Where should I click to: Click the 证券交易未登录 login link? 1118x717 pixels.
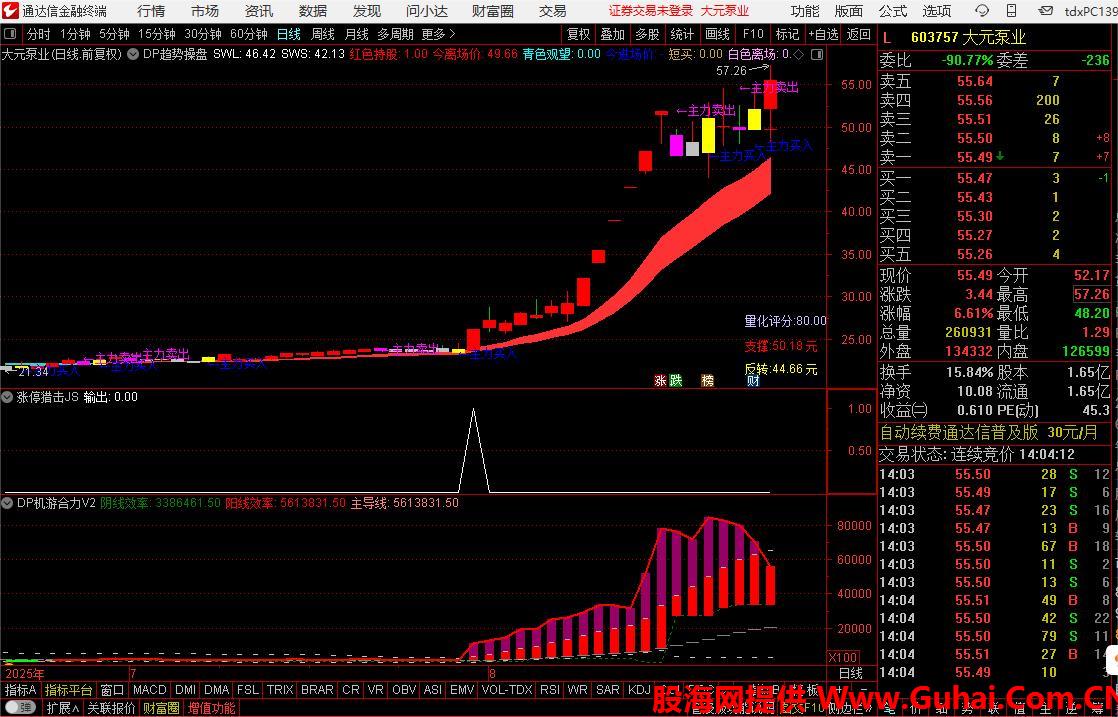[x=650, y=11]
